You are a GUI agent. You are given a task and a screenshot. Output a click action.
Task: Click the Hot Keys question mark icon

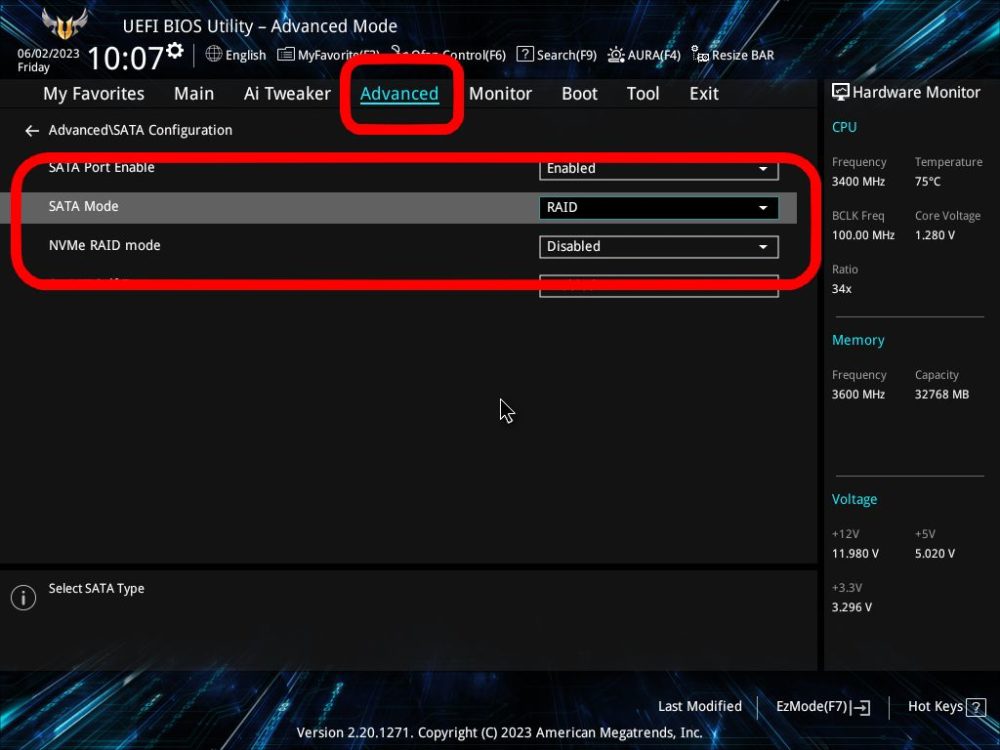(x=976, y=707)
